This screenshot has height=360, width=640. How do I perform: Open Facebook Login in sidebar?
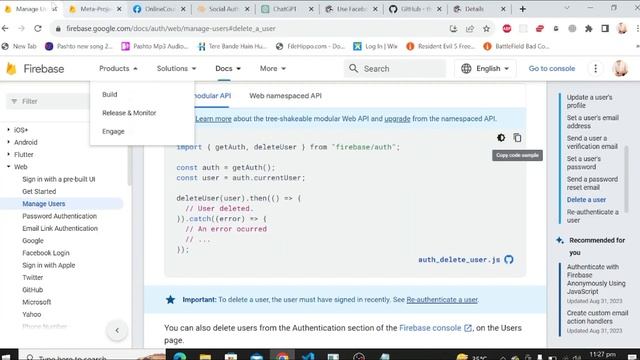tap(46, 253)
